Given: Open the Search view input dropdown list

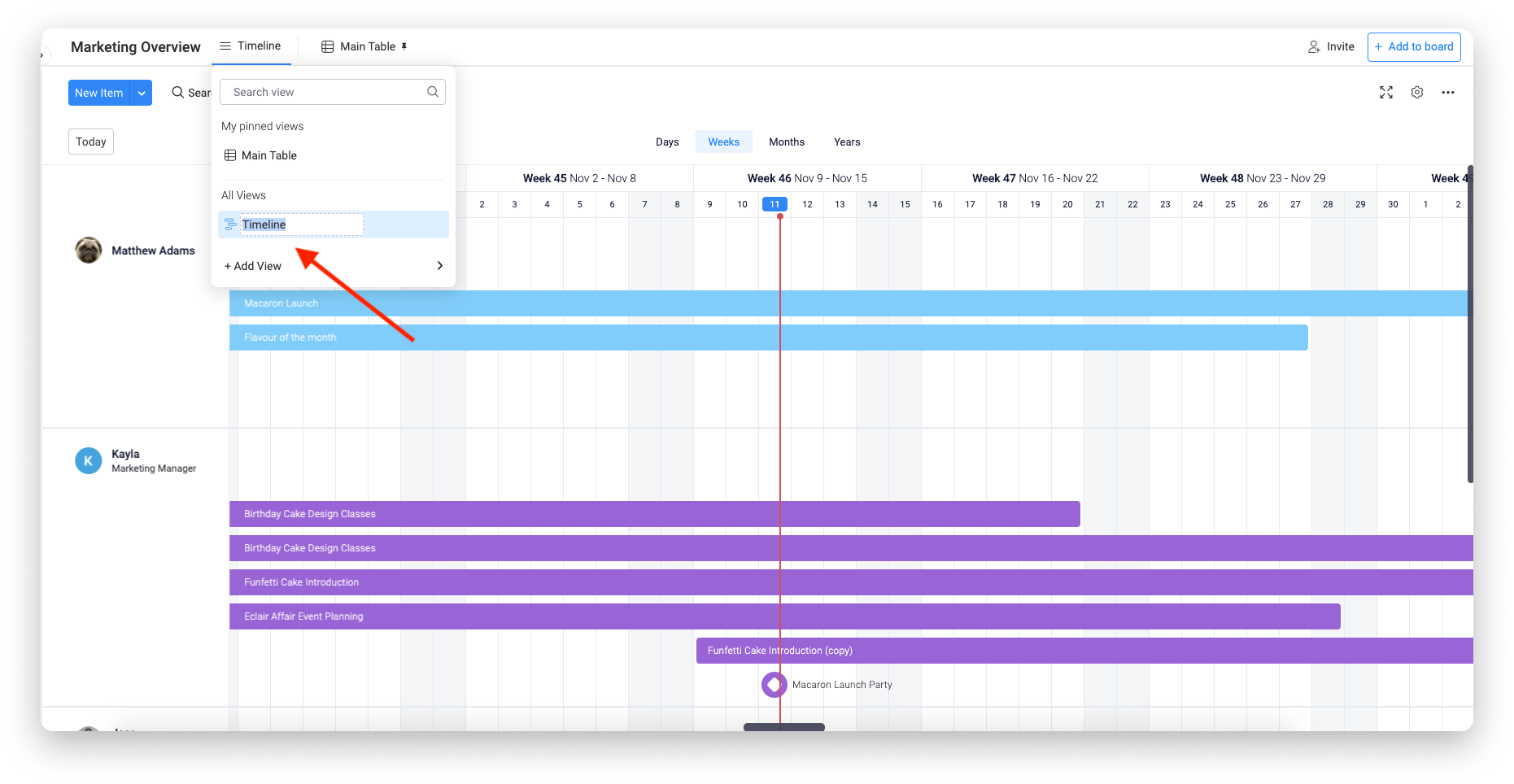Looking at the screenshot, I should coord(332,91).
